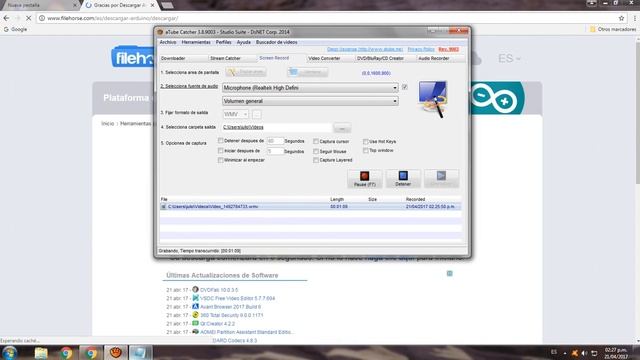Enable Detener después de checkbox

220,141
